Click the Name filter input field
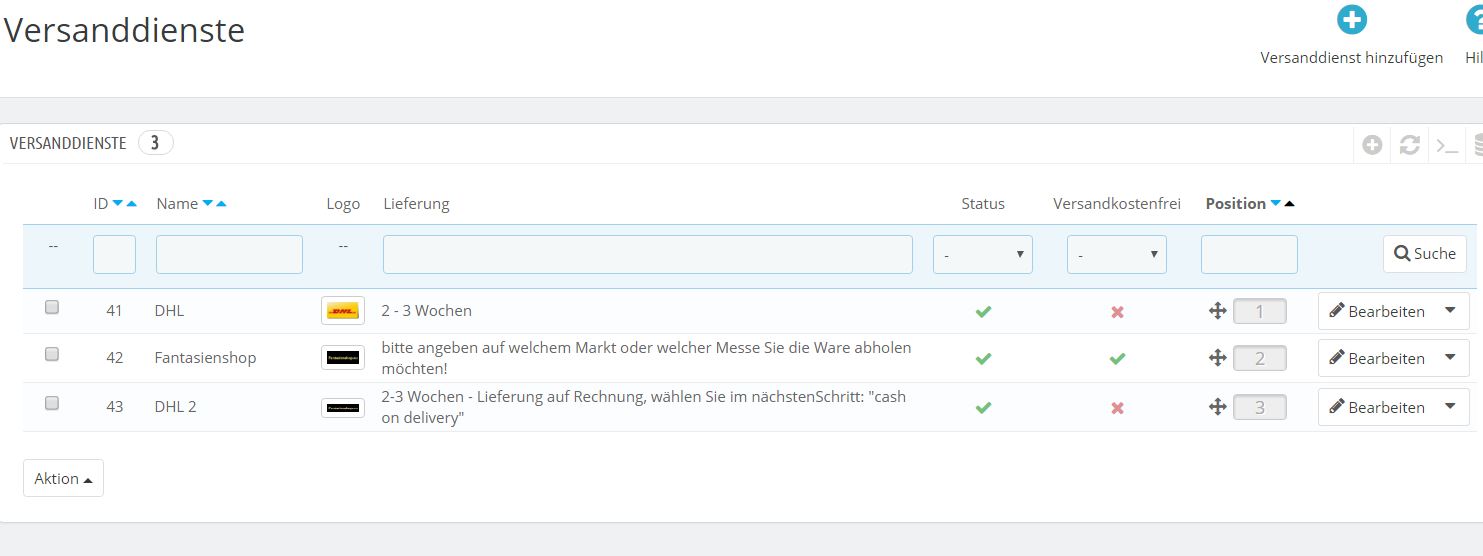This screenshot has width=1483, height=556. coord(229,255)
